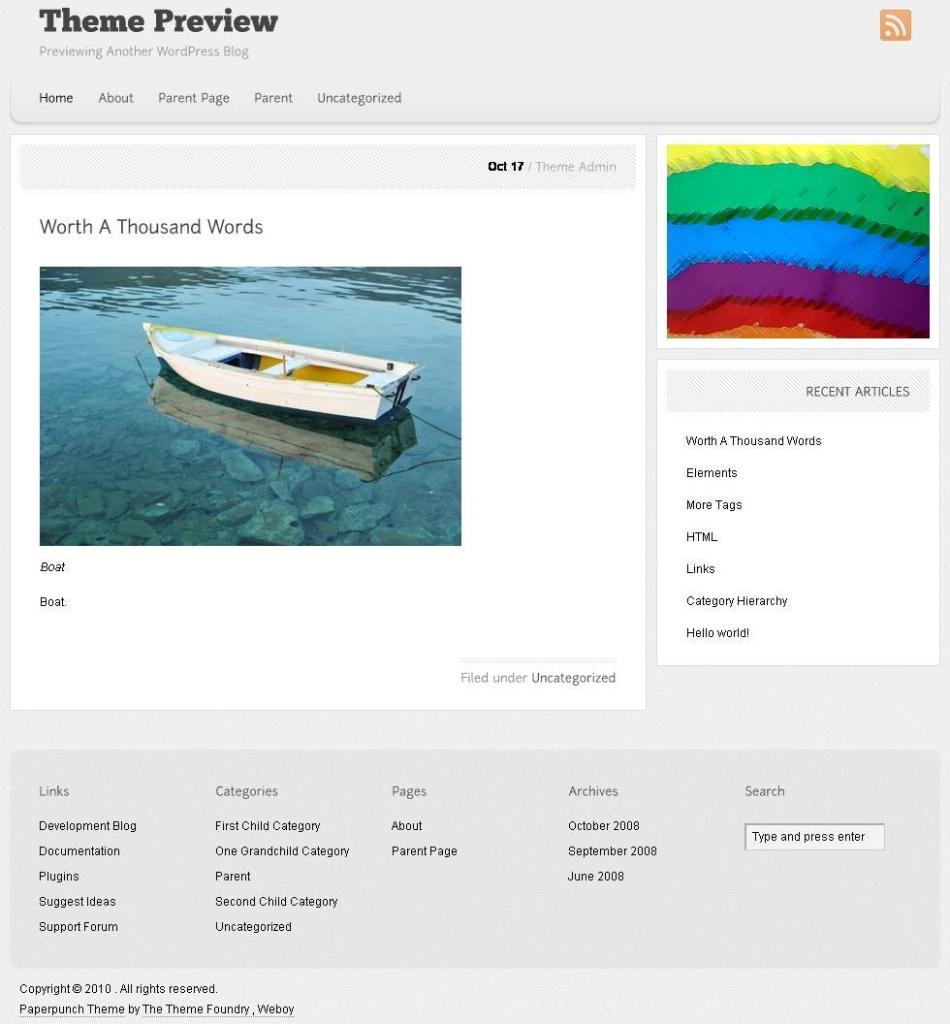The width and height of the screenshot is (950, 1024).
Task: Go to Home in navigation bar
Action: [x=55, y=98]
